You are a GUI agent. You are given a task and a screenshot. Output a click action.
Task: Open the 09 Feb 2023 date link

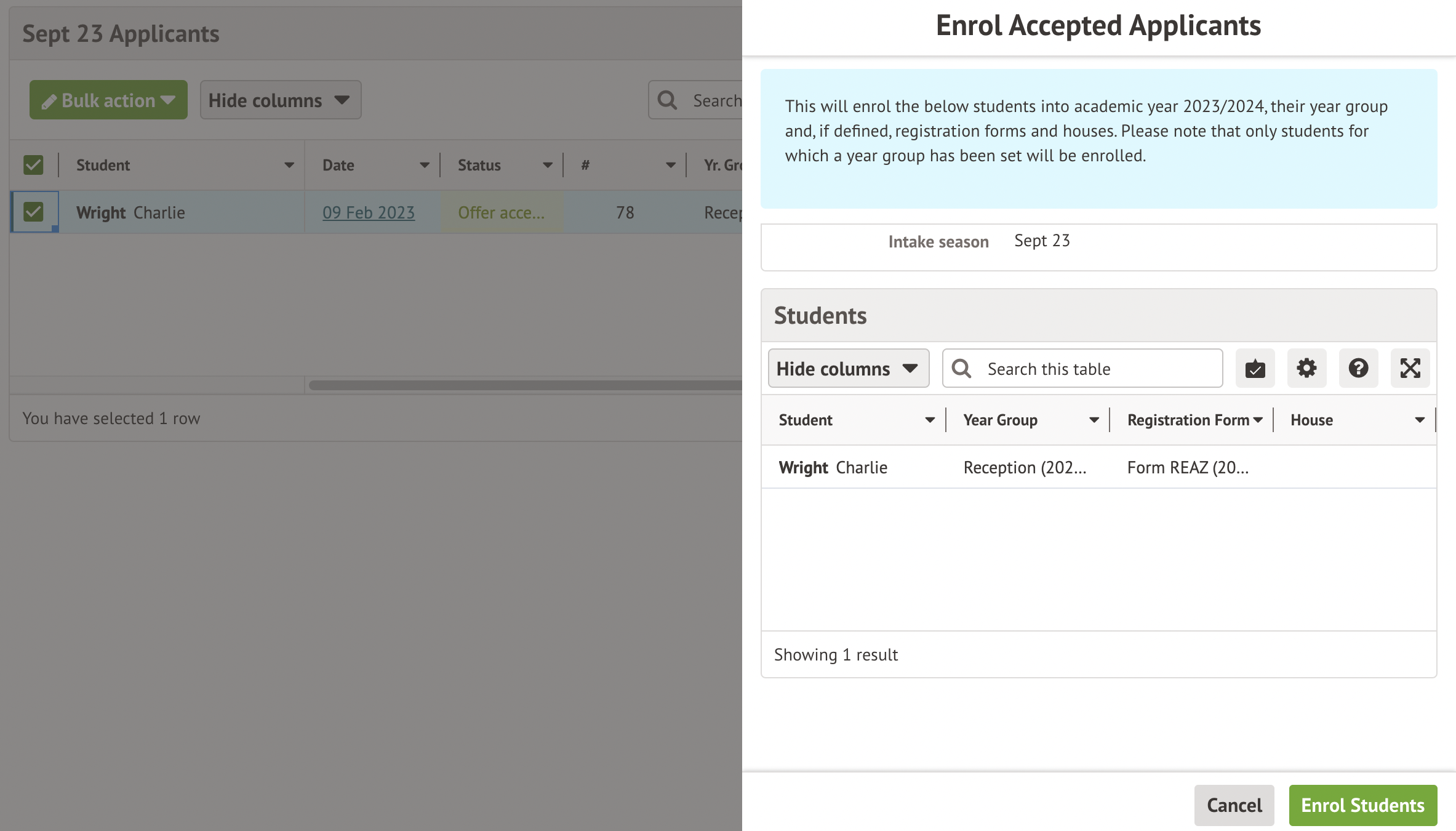369,213
